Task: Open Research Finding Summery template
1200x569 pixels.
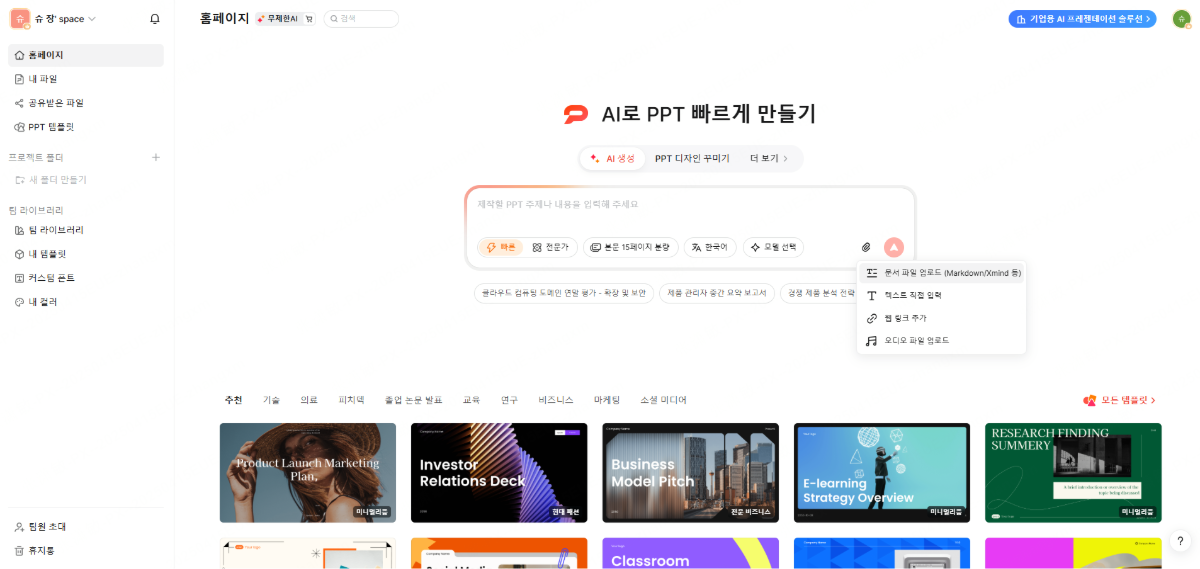Action: click(1073, 472)
